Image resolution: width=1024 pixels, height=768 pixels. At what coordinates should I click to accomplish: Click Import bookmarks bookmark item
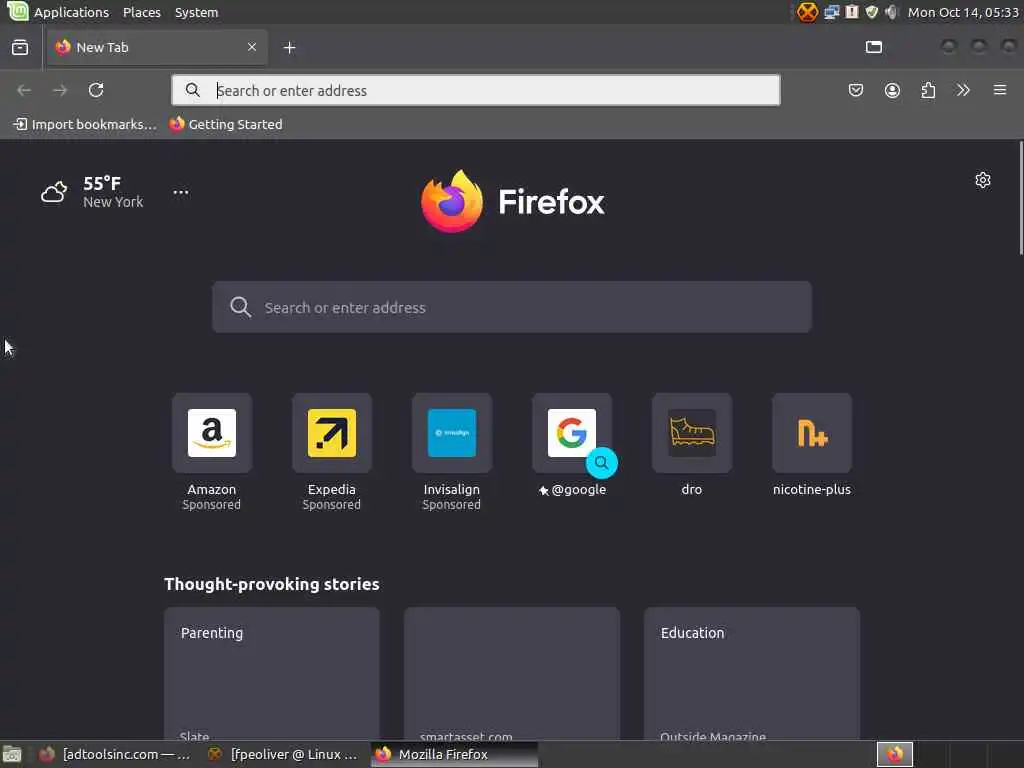(x=85, y=124)
